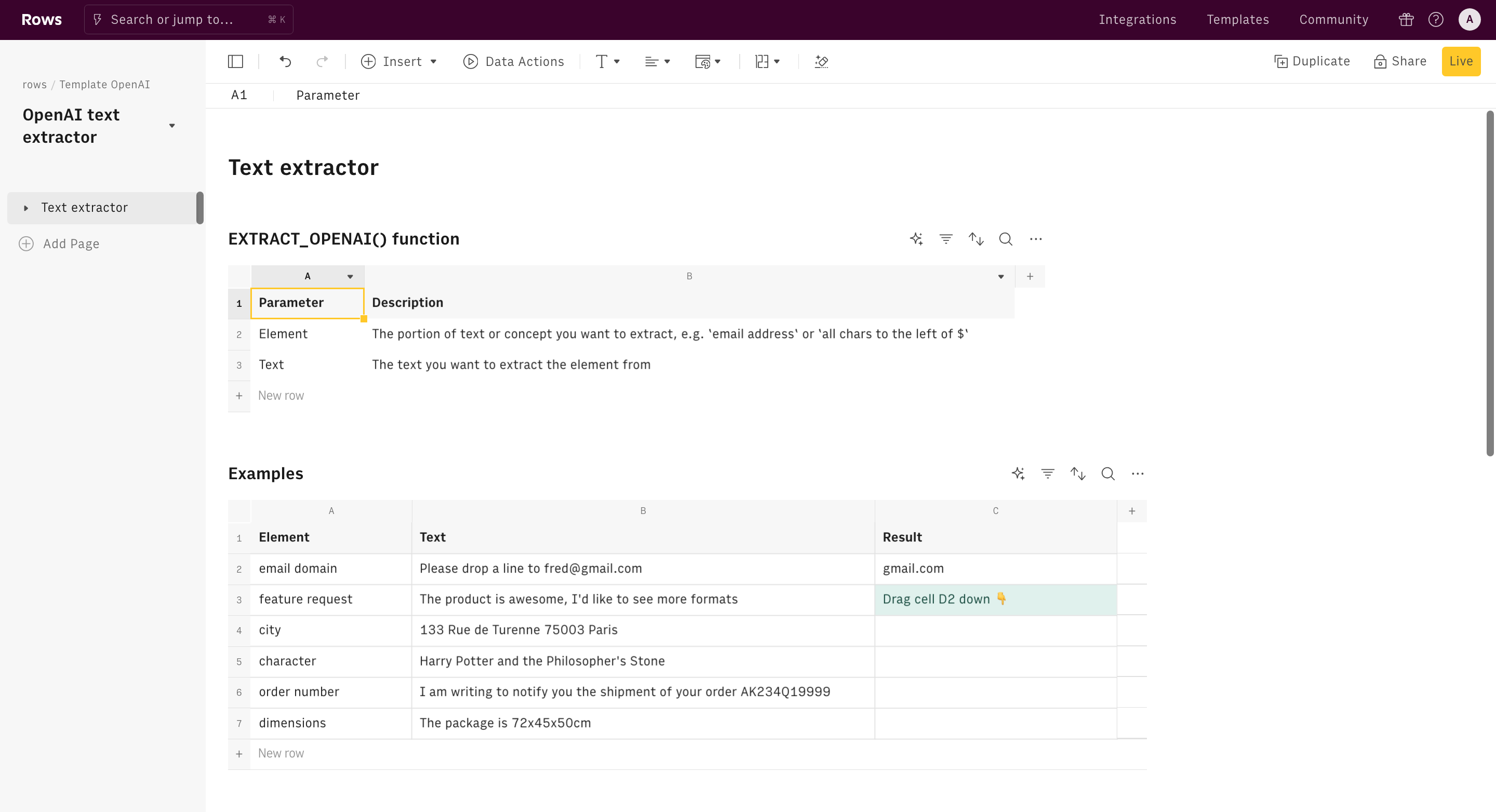Open the Integrations menu item
The width and height of the screenshot is (1496, 812).
[1137, 20]
